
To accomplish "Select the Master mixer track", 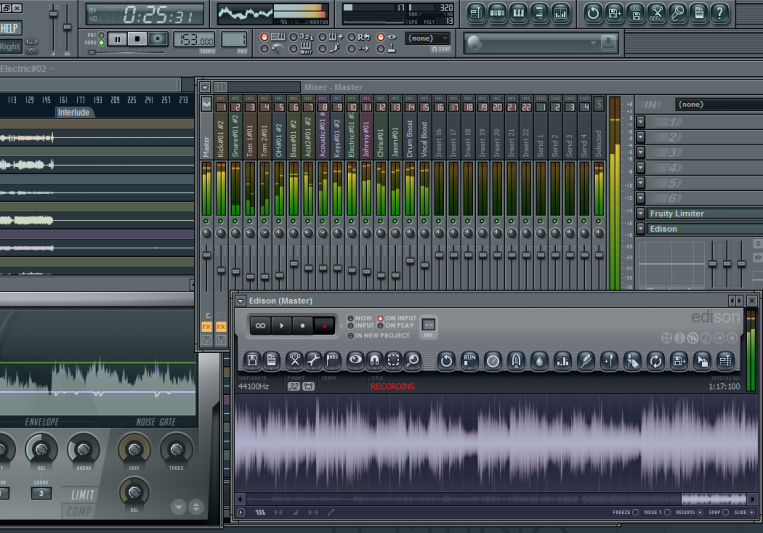I will (206, 139).
